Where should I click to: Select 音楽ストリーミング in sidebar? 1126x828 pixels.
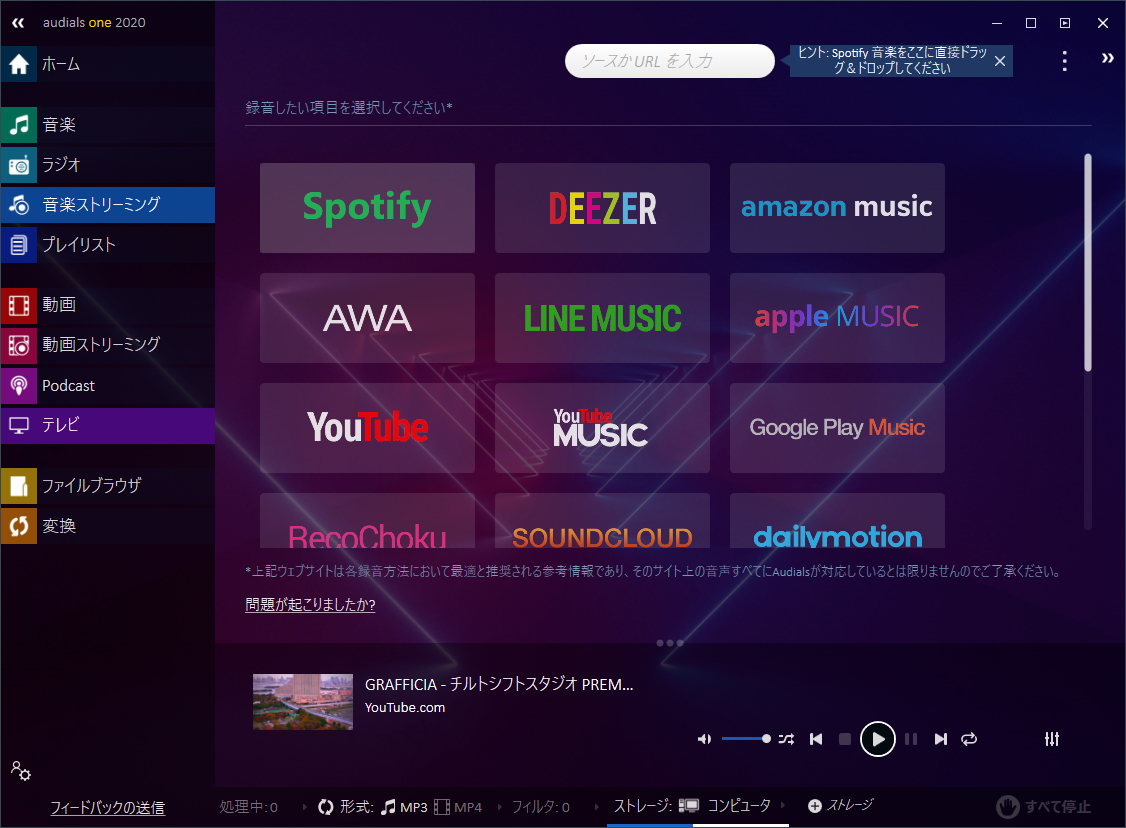click(x=108, y=205)
